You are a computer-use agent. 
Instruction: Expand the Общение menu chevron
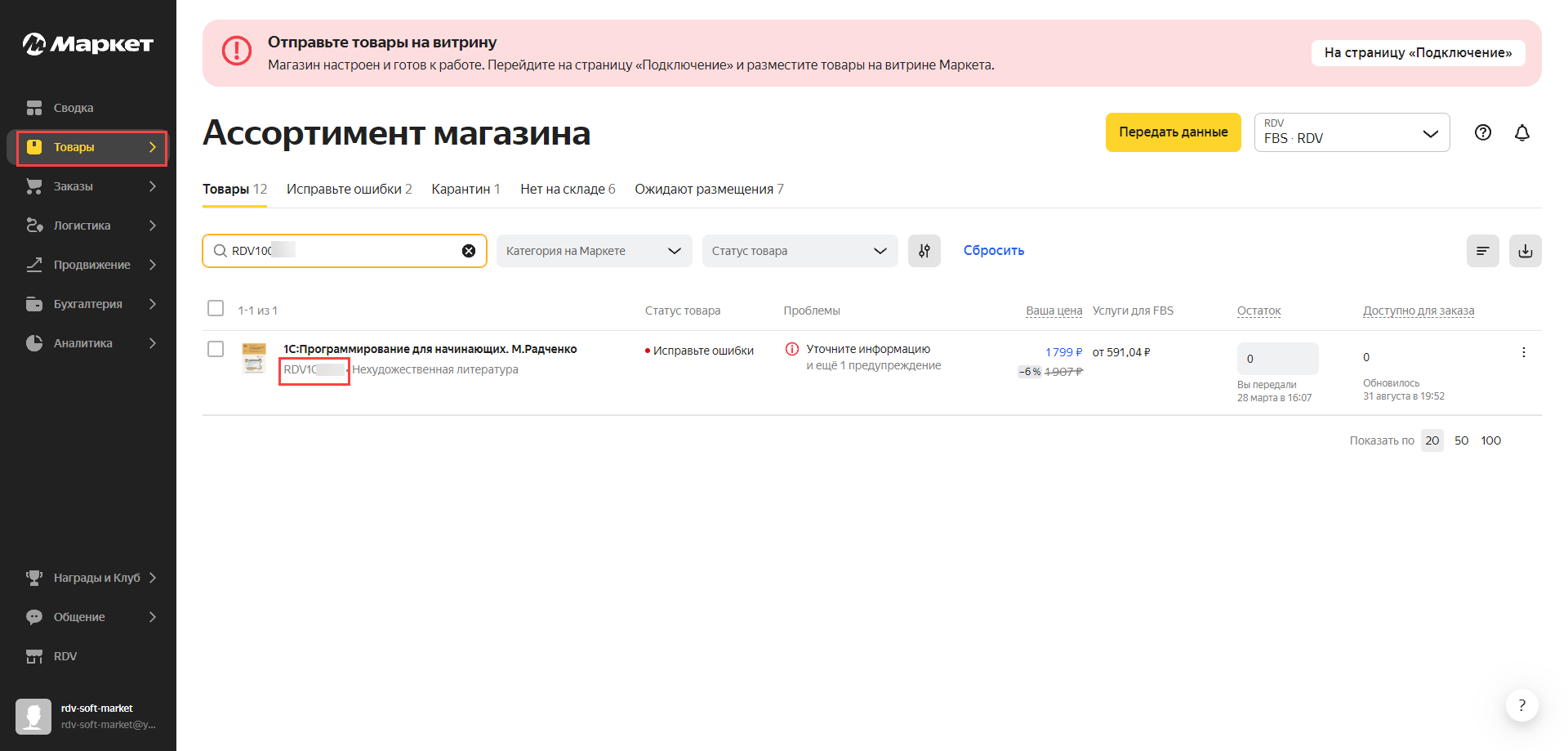(x=153, y=617)
